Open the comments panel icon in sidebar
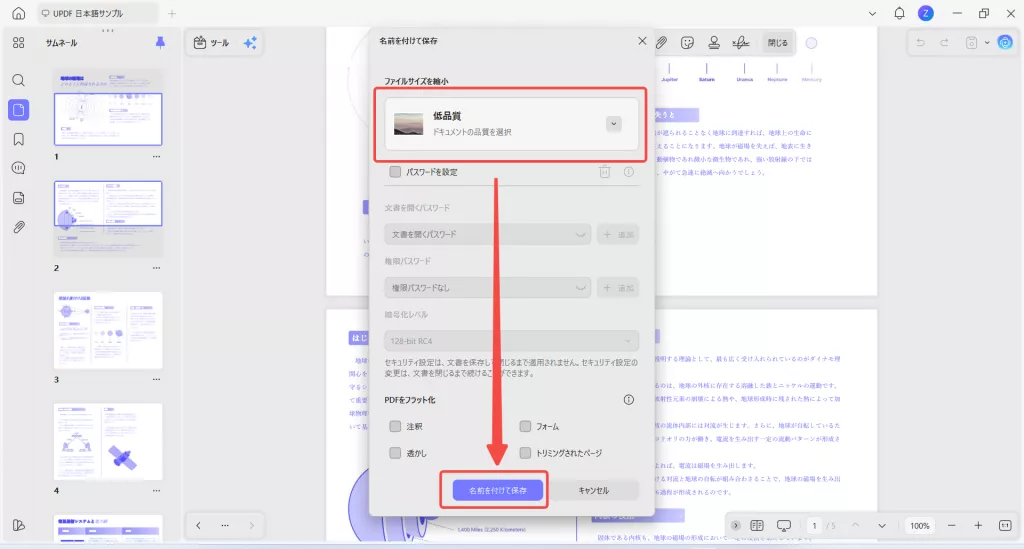Screen dimensions: 1024x549 click(x=18, y=168)
